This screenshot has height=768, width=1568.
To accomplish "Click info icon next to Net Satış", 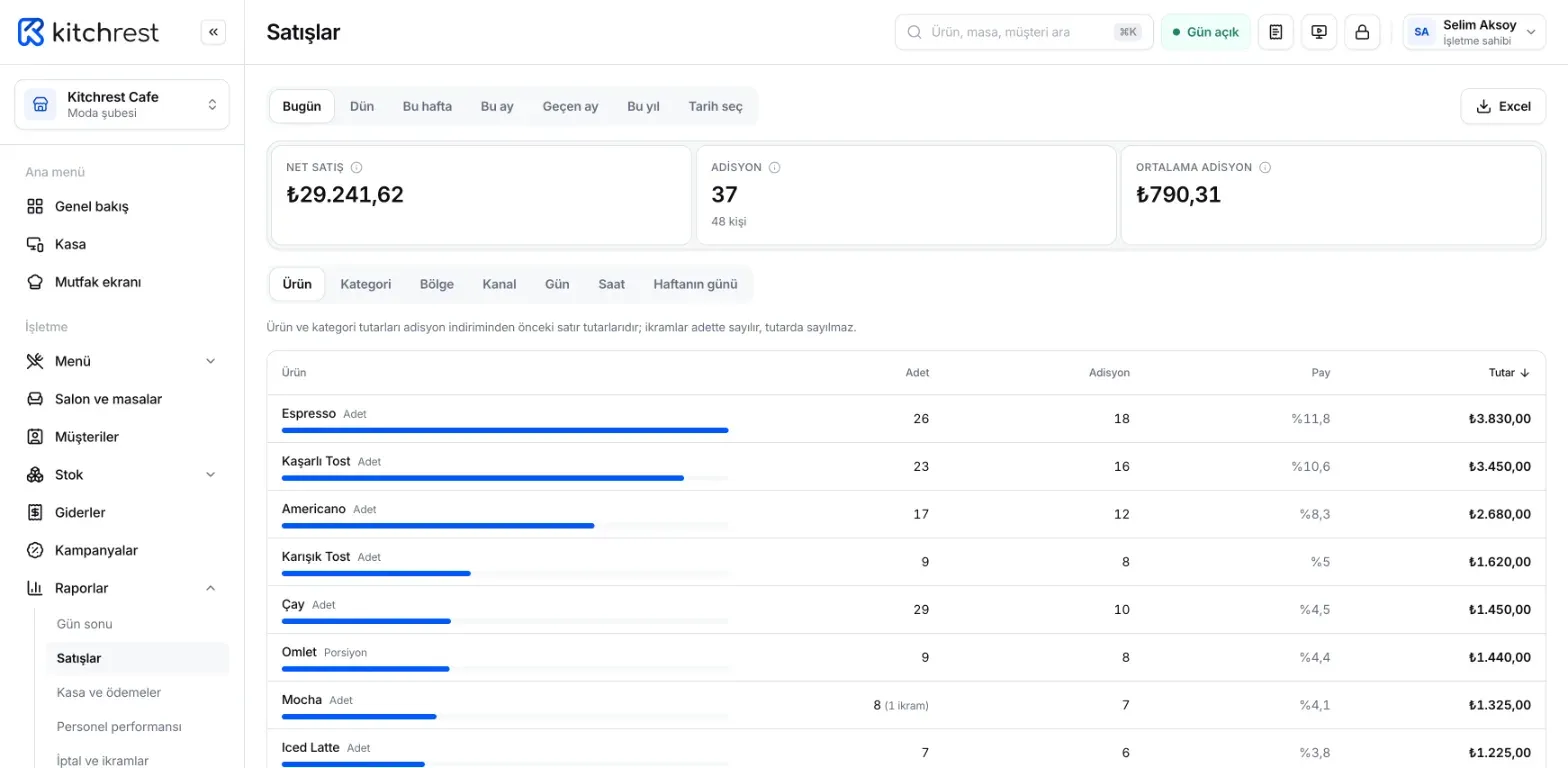I will [357, 168].
